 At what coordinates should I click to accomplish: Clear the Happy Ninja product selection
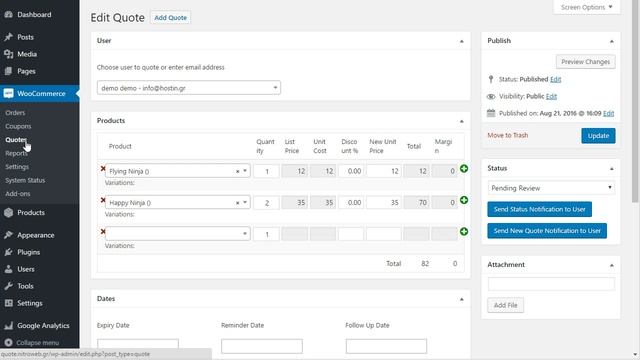tap(238, 203)
